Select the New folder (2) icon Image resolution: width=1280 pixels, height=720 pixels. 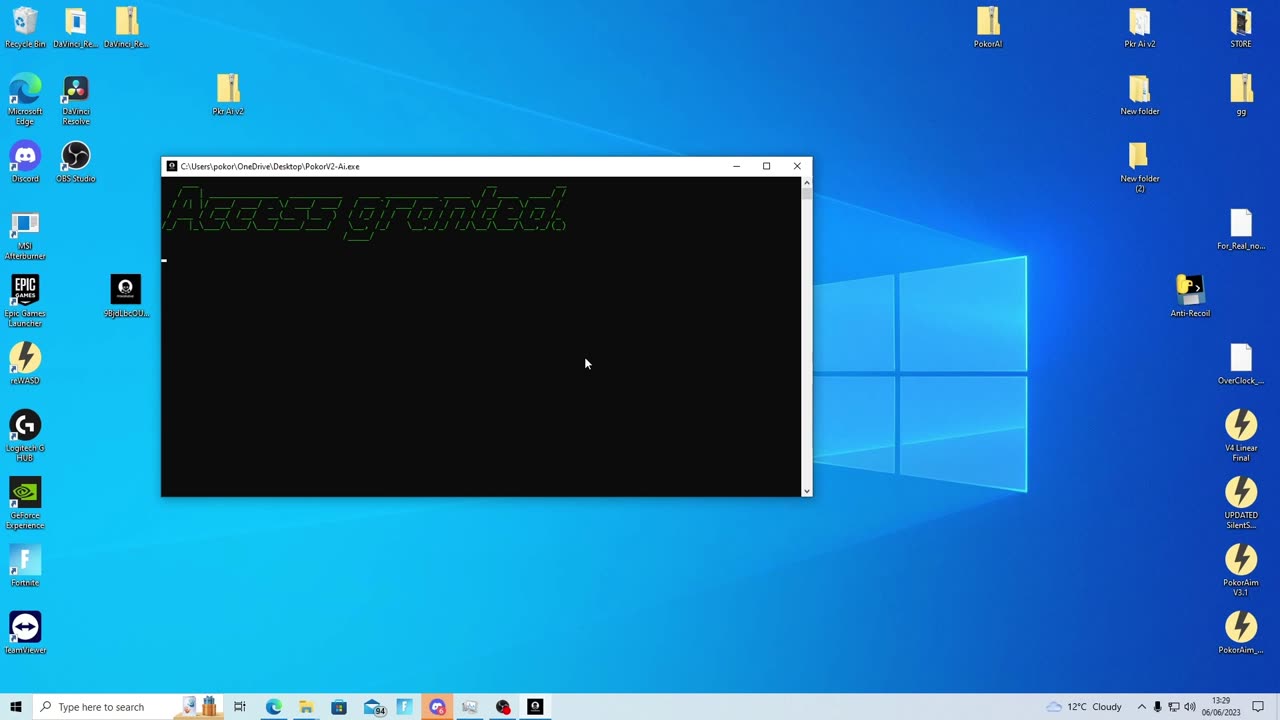tap(1140, 167)
